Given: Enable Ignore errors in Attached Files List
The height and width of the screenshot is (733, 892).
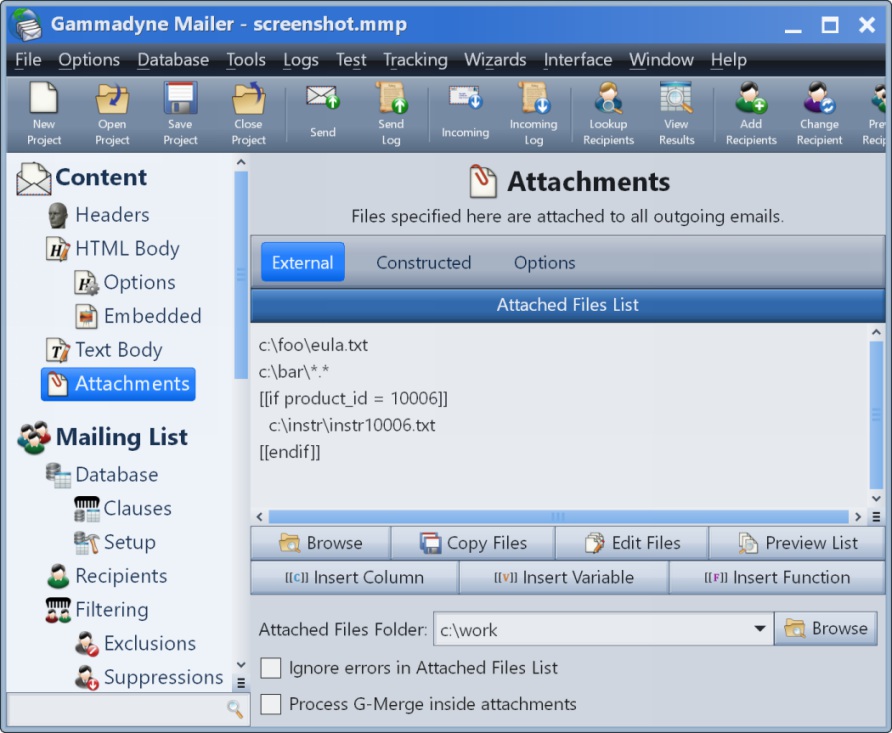Looking at the screenshot, I should [x=271, y=668].
